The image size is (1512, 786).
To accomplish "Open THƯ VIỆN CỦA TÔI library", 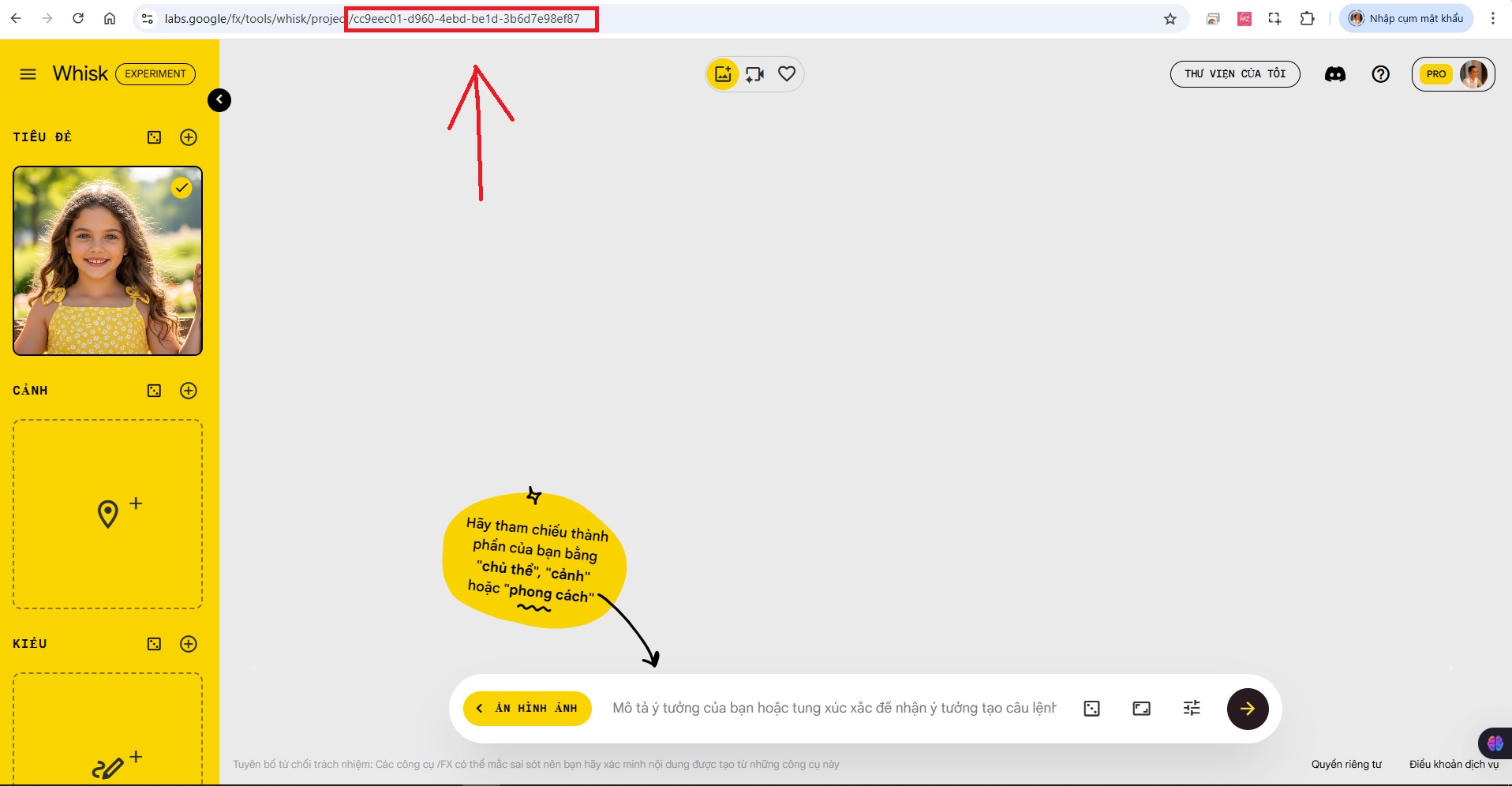I will point(1234,74).
